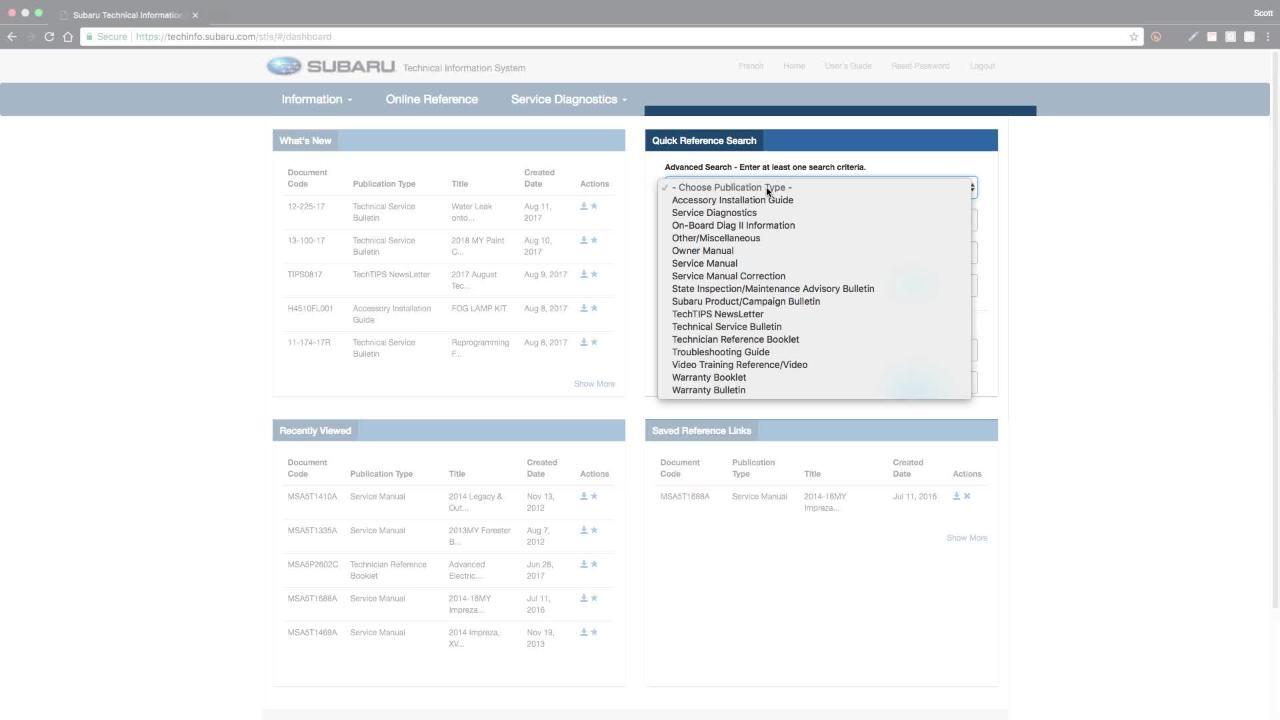Star the 13-100-17 bulletin as favorite
This screenshot has height=720, width=1280.
pos(594,240)
